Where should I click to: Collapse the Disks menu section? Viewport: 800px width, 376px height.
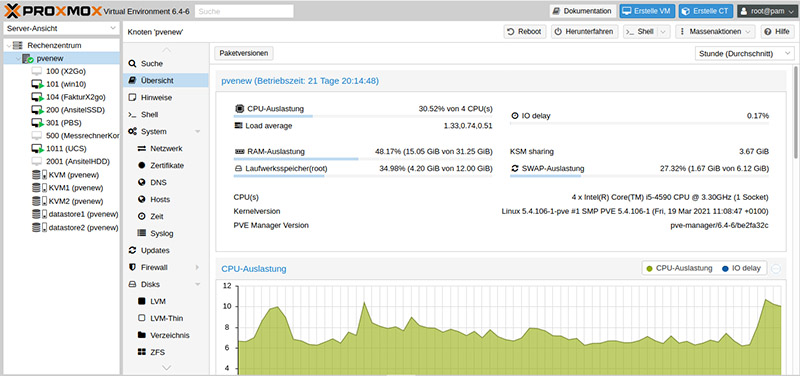[x=197, y=284]
